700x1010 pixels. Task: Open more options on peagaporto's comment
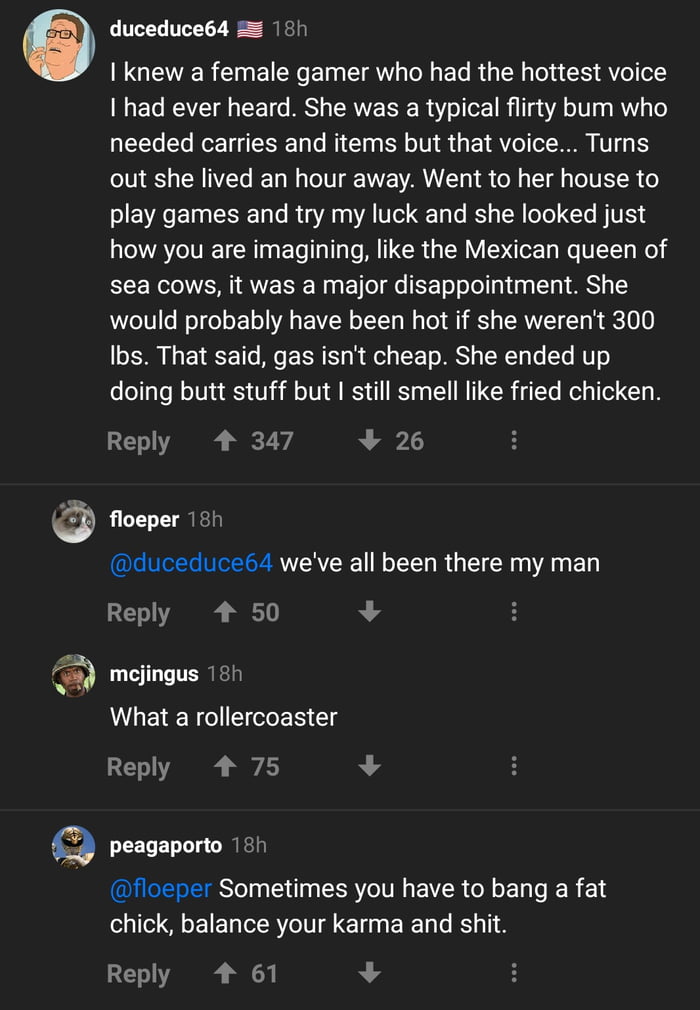(514, 973)
